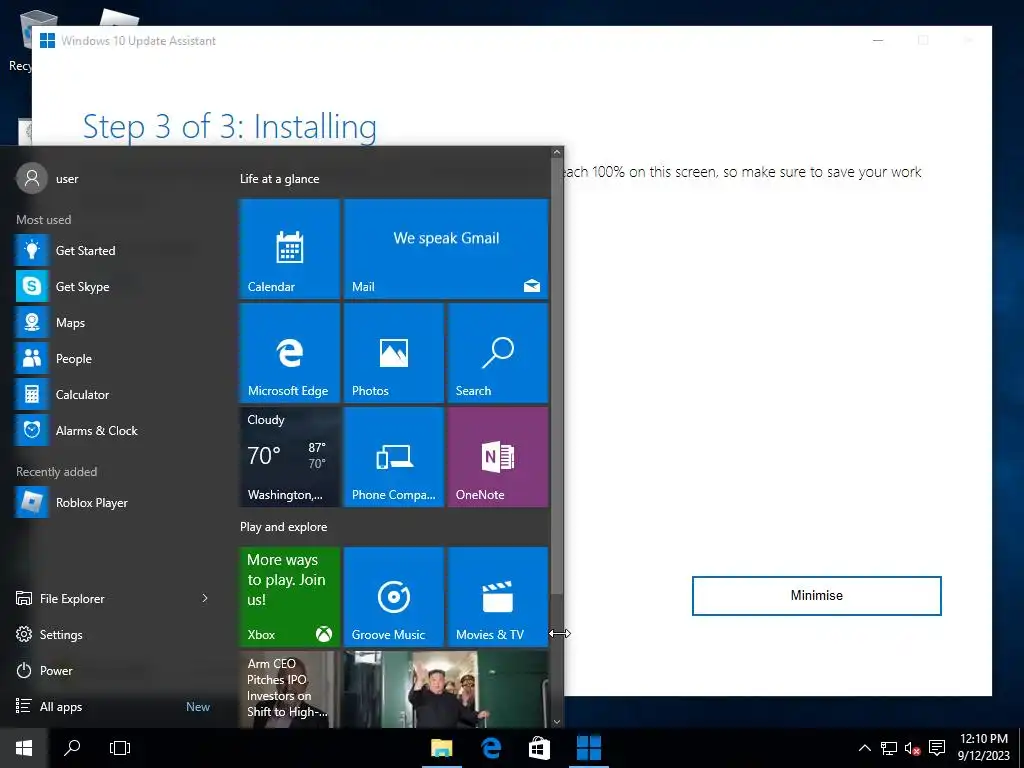Screen dimensions: 1024x768
Task: Launch Microsoft Edge tile
Action: (289, 353)
